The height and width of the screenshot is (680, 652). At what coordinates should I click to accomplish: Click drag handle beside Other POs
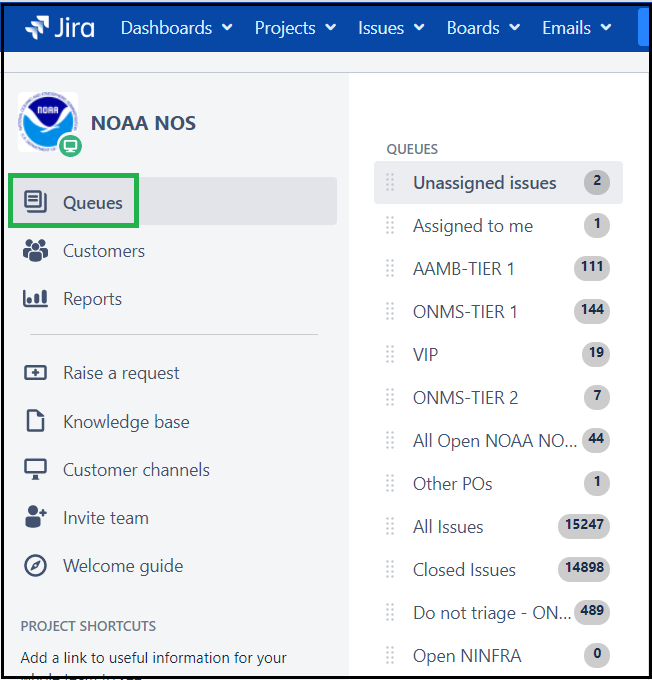(390, 483)
